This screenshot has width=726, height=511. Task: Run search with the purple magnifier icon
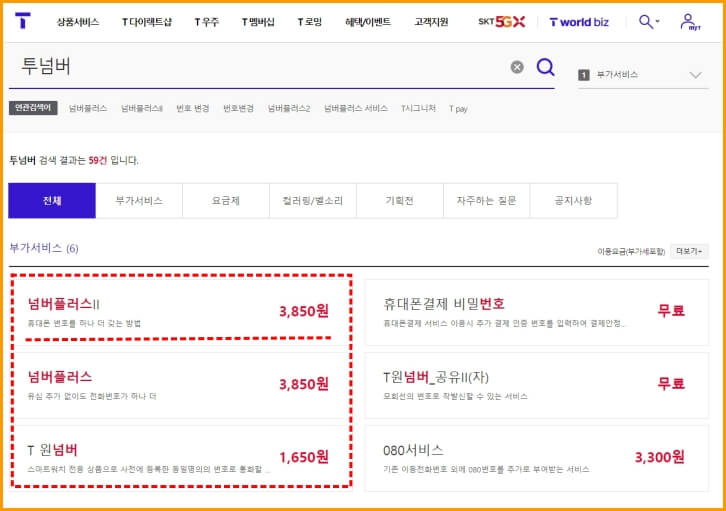[x=545, y=67]
